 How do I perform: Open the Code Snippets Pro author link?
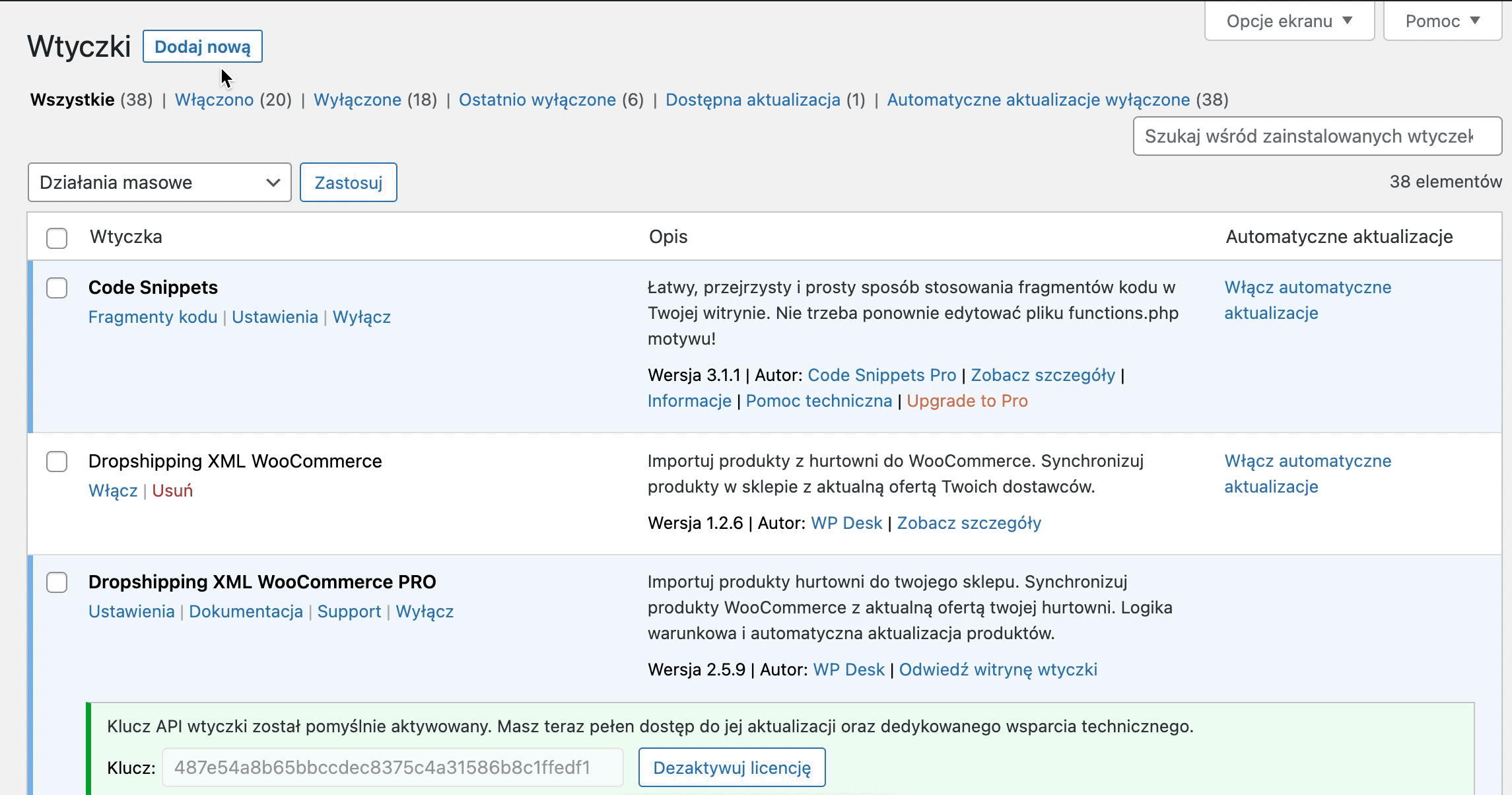point(881,375)
